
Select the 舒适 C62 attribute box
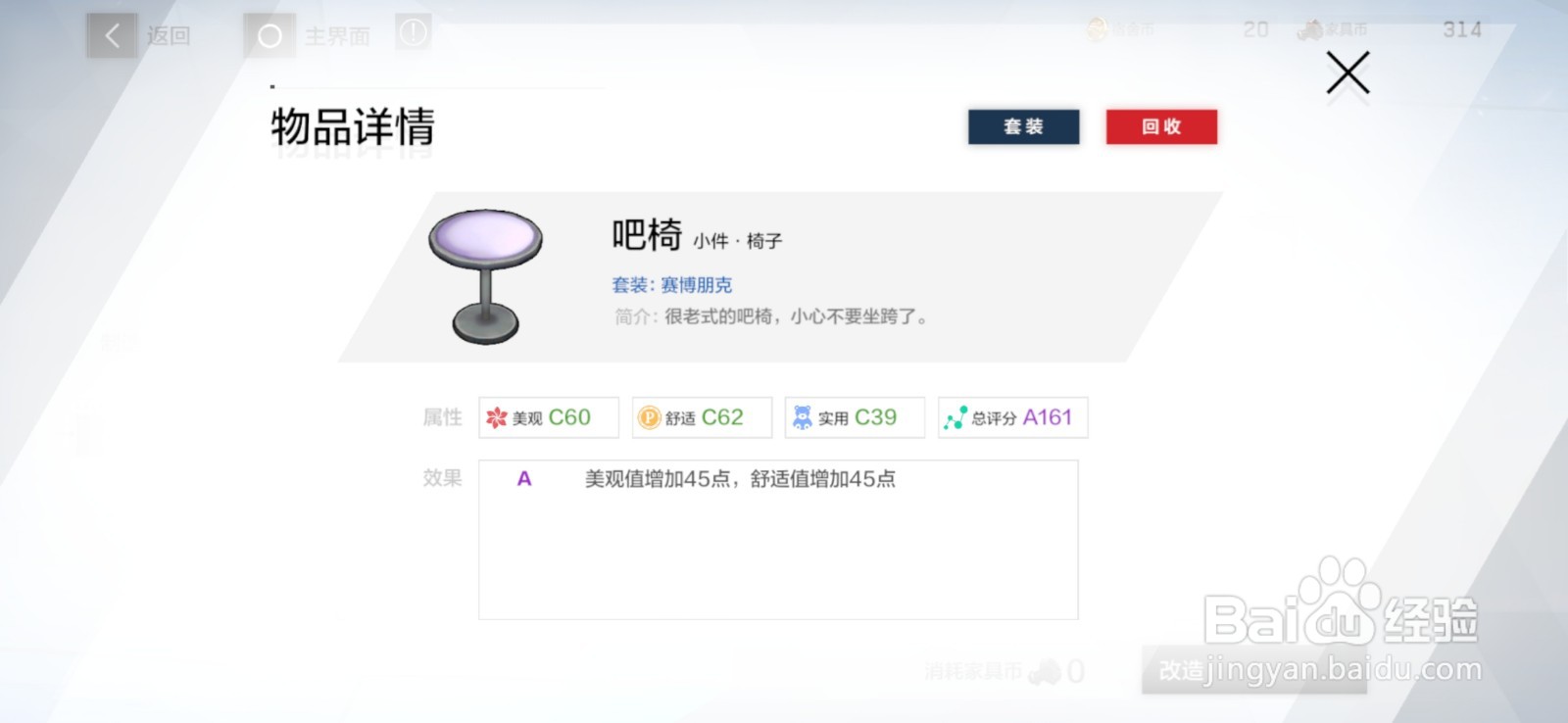702,417
